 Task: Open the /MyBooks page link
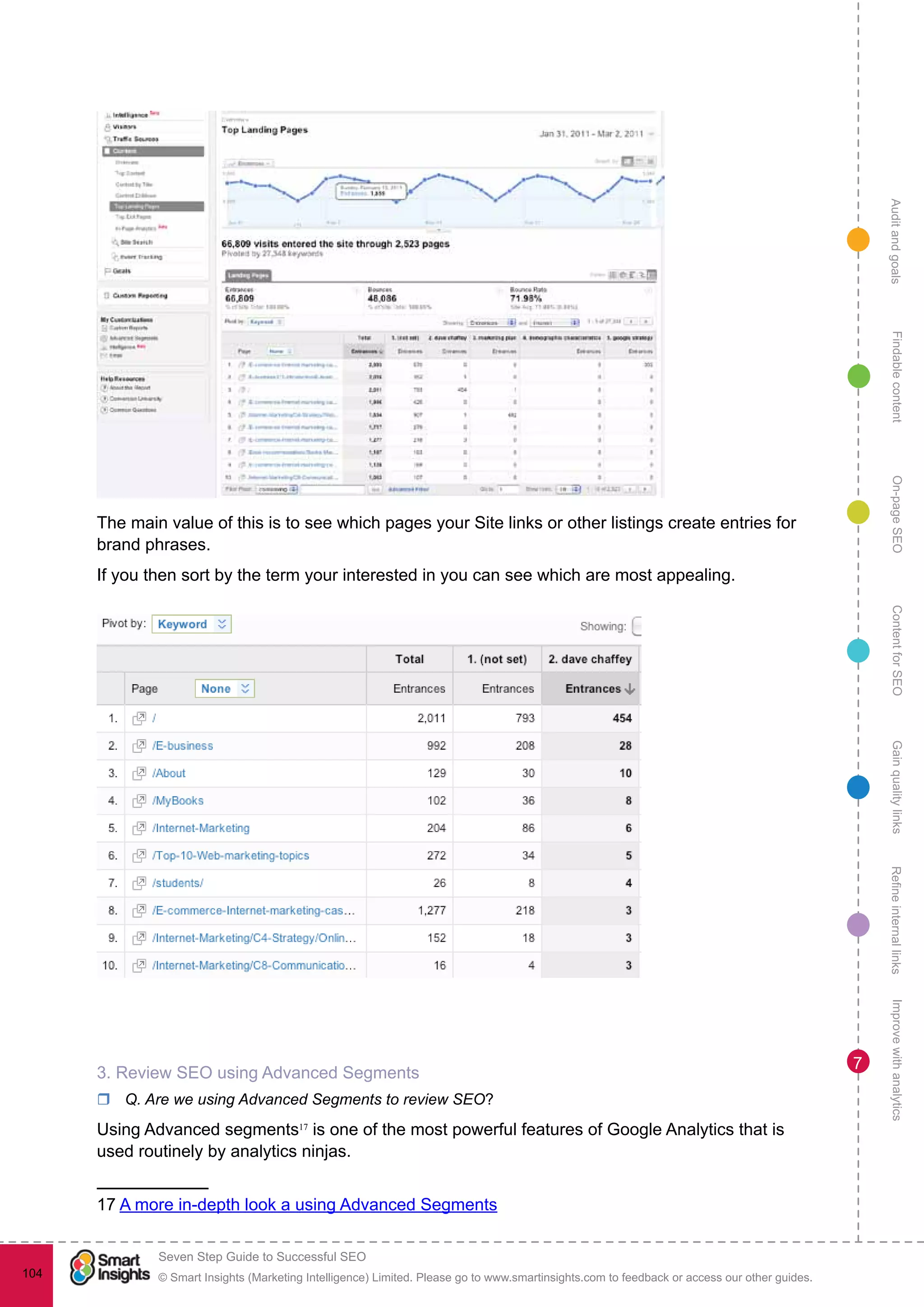(177, 801)
